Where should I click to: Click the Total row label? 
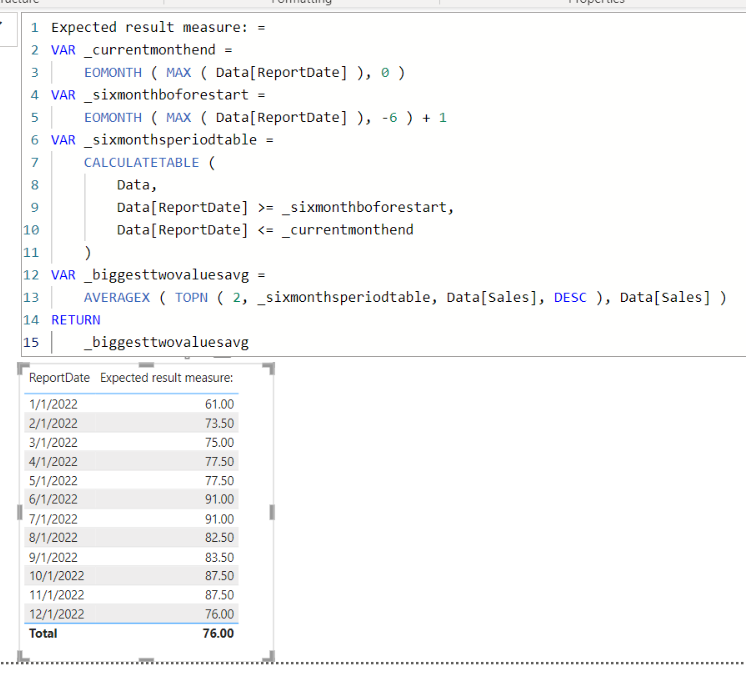tap(43, 634)
